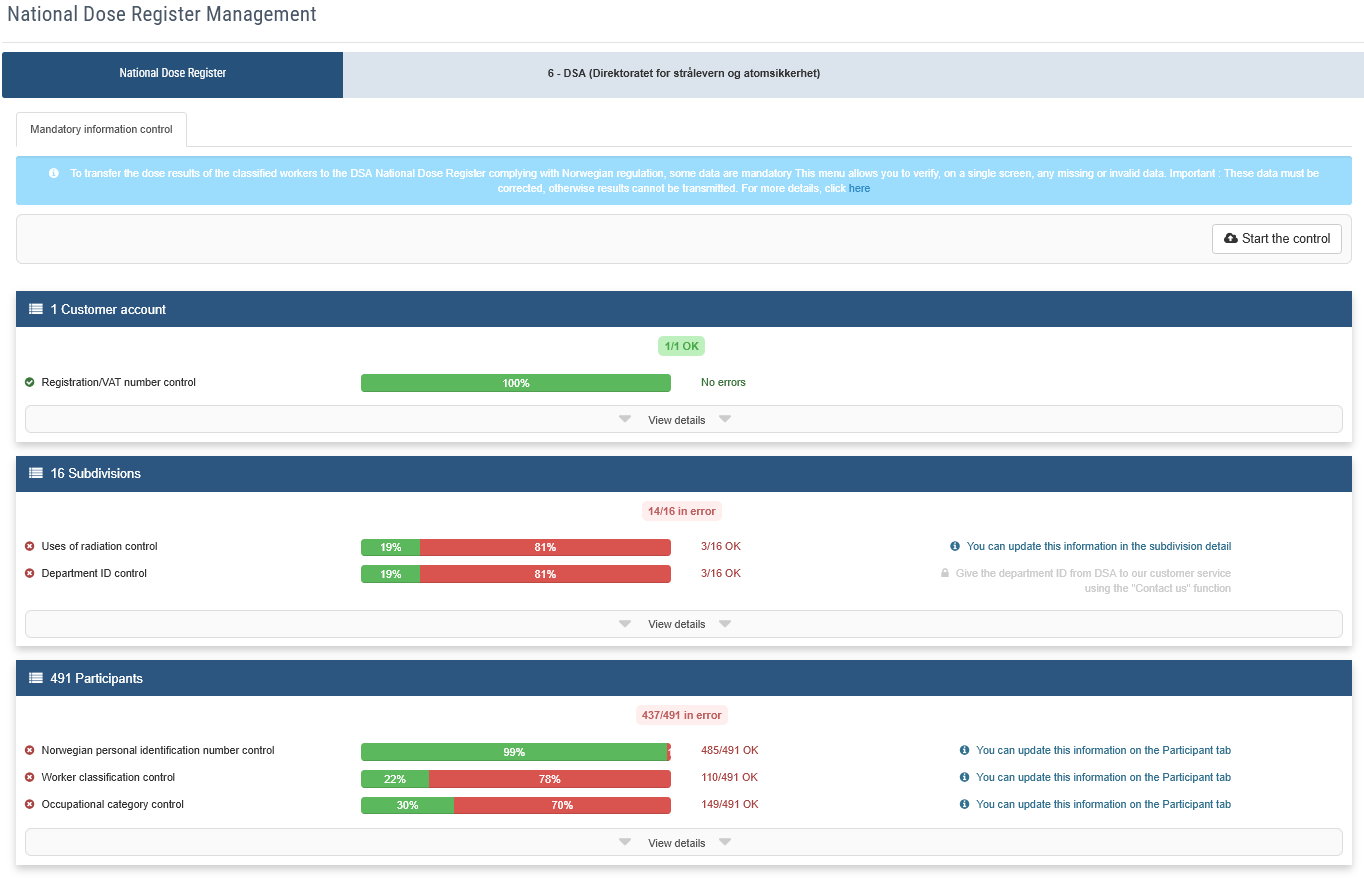Click list icon beside 16 Subdivisions
Viewport: 1364px width, 878px height.
(x=36, y=473)
